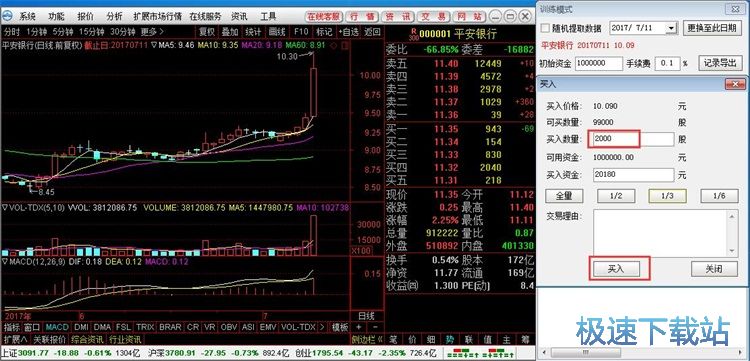Select the 细 sidebar tab icon
Image resolution: width=750 pixels, height=361 pixels.
pos(430,339)
